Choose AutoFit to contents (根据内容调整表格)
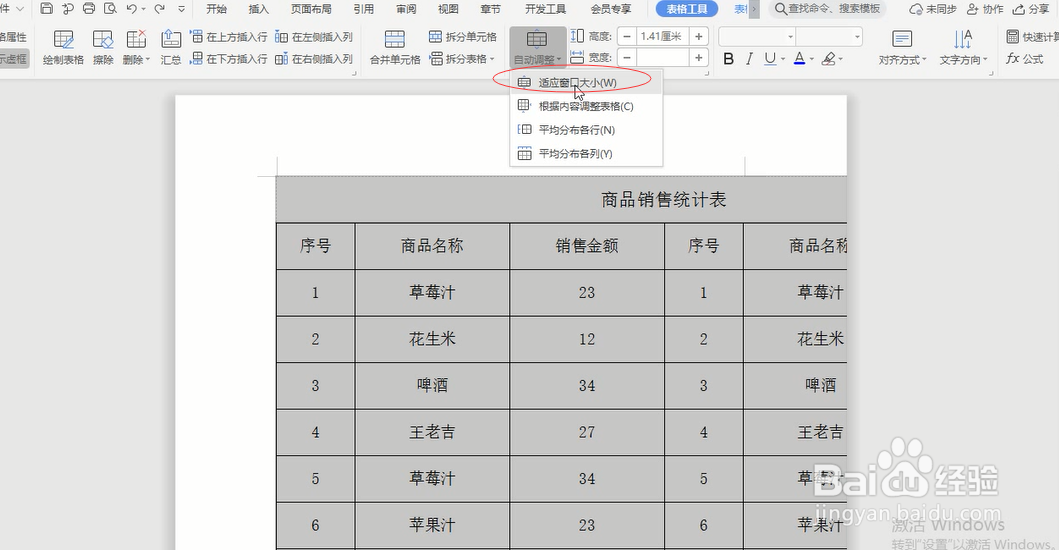Image resolution: width=1059 pixels, height=550 pixels. coord(586,106)
